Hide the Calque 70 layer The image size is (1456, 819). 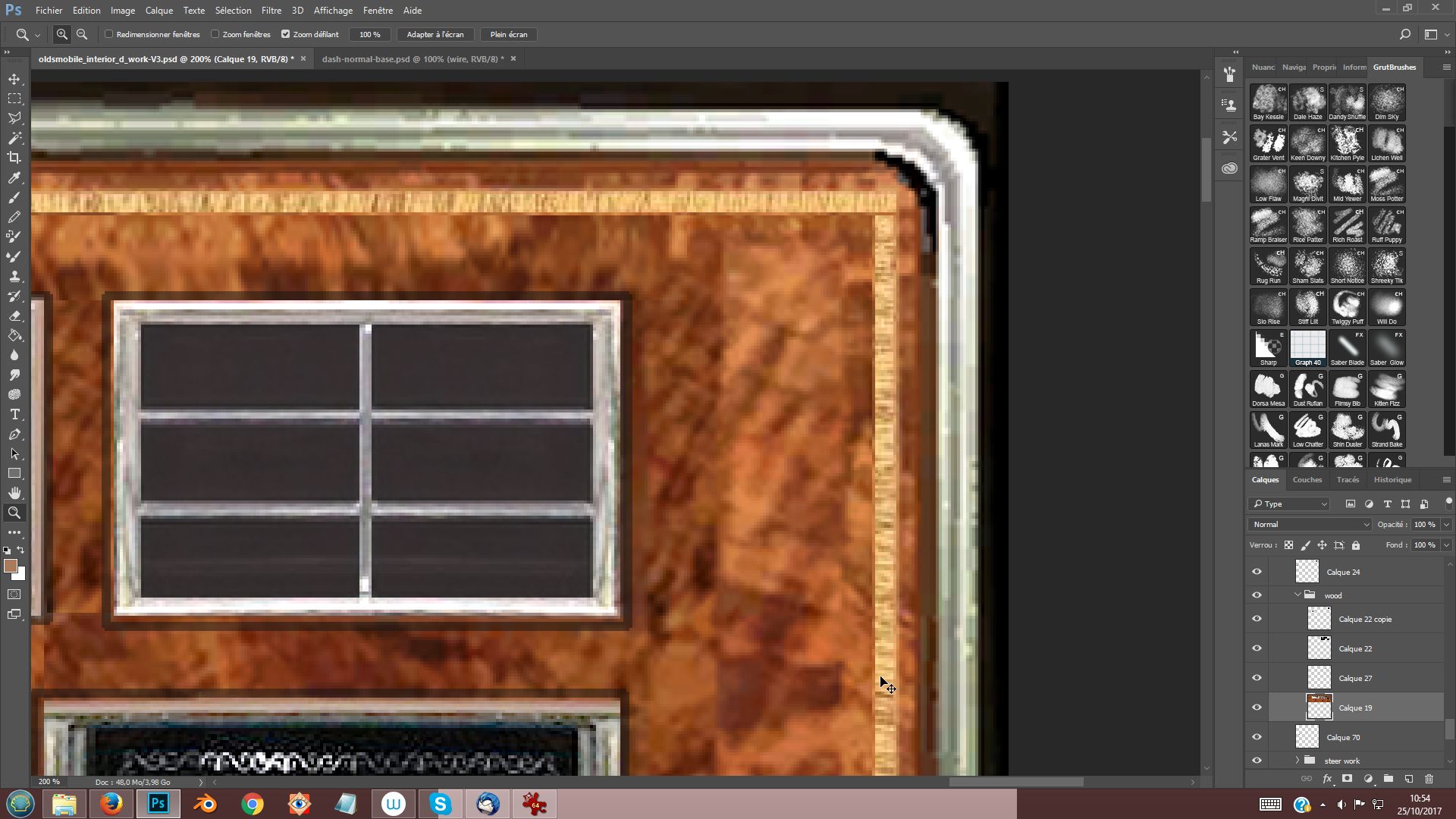pyautogui.click(x=1257, y=737)
